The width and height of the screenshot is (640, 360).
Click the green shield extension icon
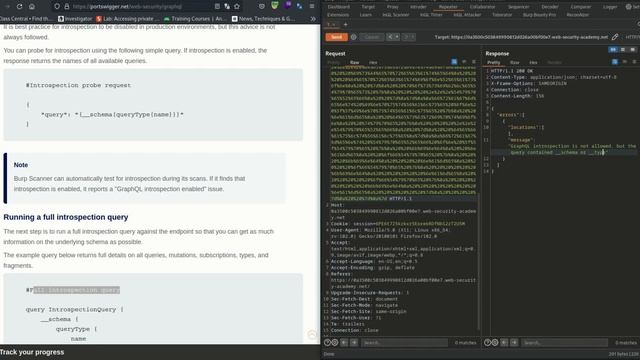(275, 6)
